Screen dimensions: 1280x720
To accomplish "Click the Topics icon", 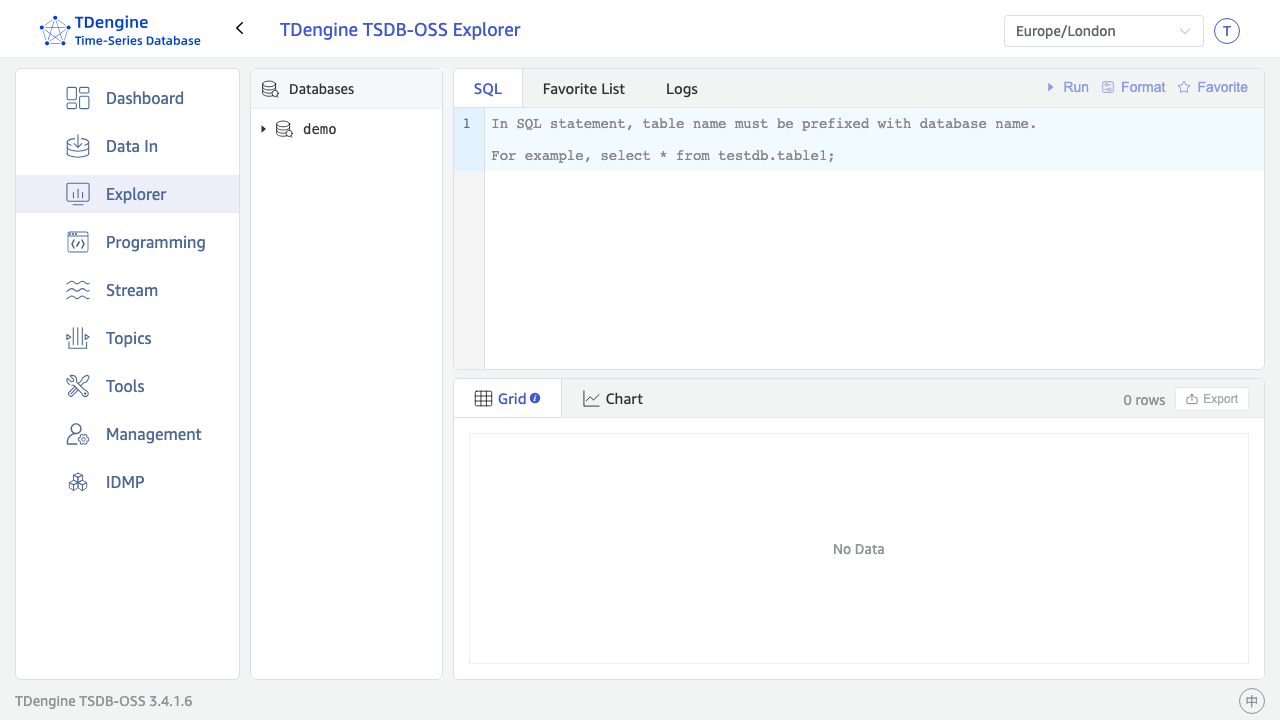I will (x=78, y=338).
